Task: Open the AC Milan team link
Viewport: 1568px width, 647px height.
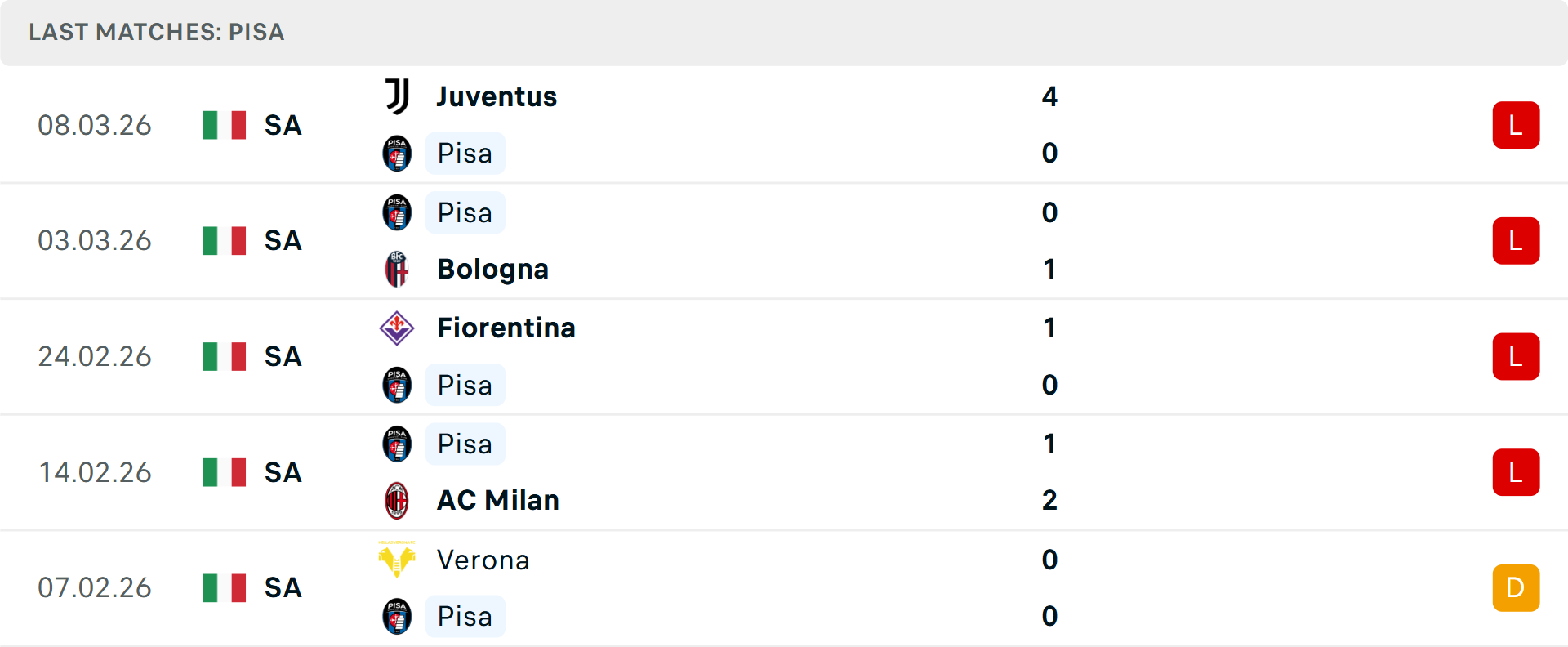Action: (498, 500)
